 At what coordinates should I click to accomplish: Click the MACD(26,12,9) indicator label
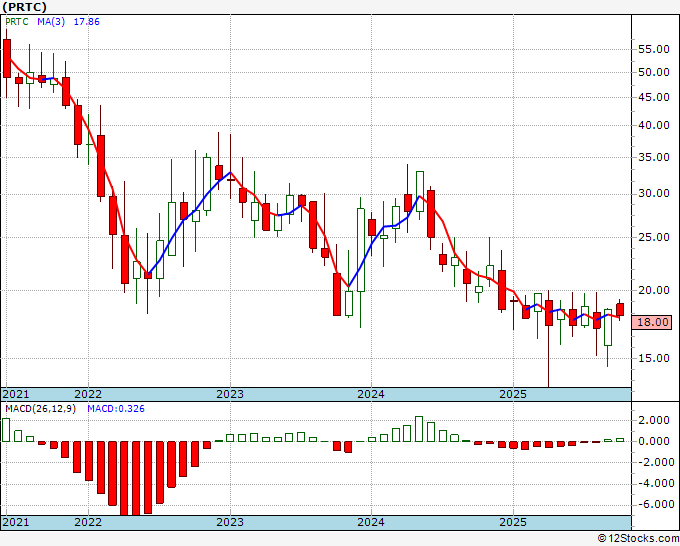tap(40, 409)
